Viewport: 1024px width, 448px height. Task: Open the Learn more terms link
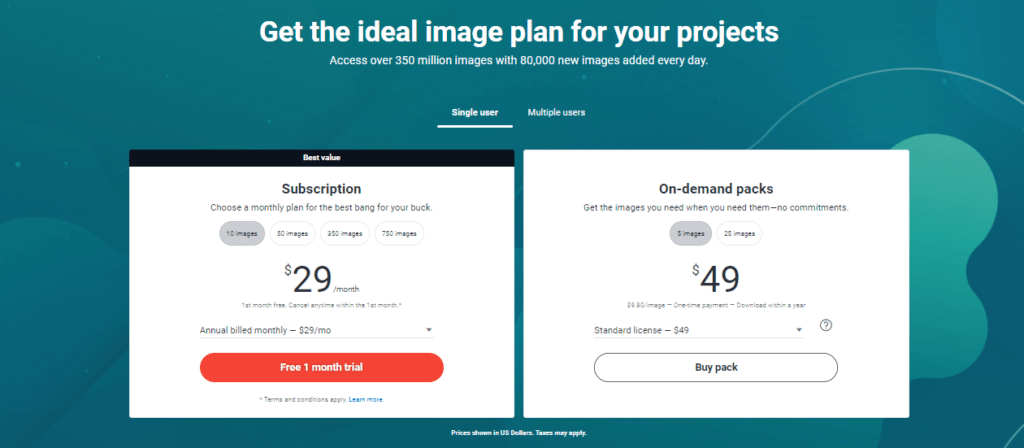[365, 399]
